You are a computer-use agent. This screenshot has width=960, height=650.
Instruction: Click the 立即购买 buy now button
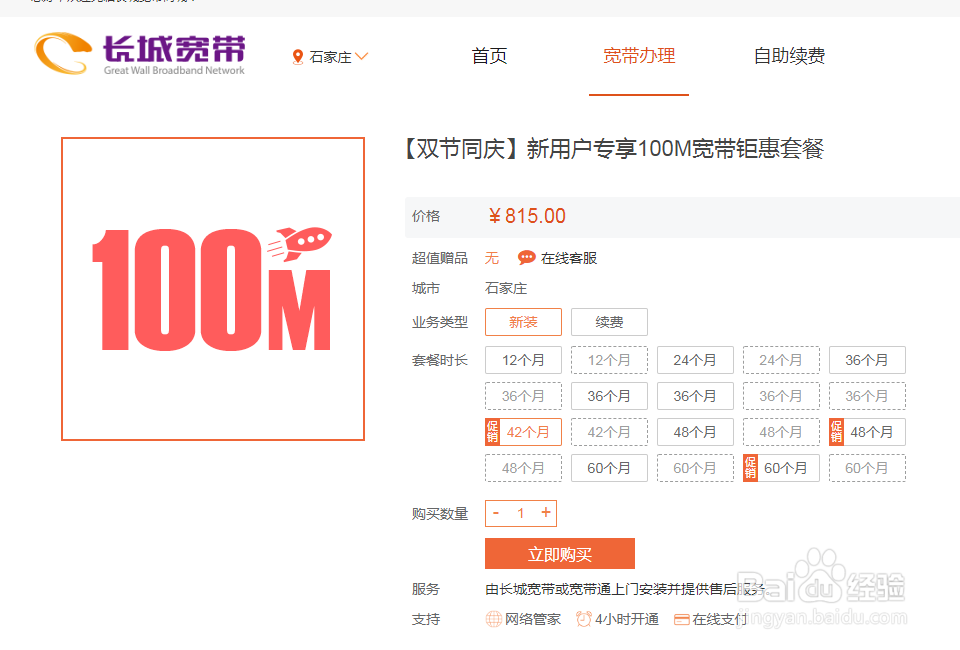coord(560,554)
